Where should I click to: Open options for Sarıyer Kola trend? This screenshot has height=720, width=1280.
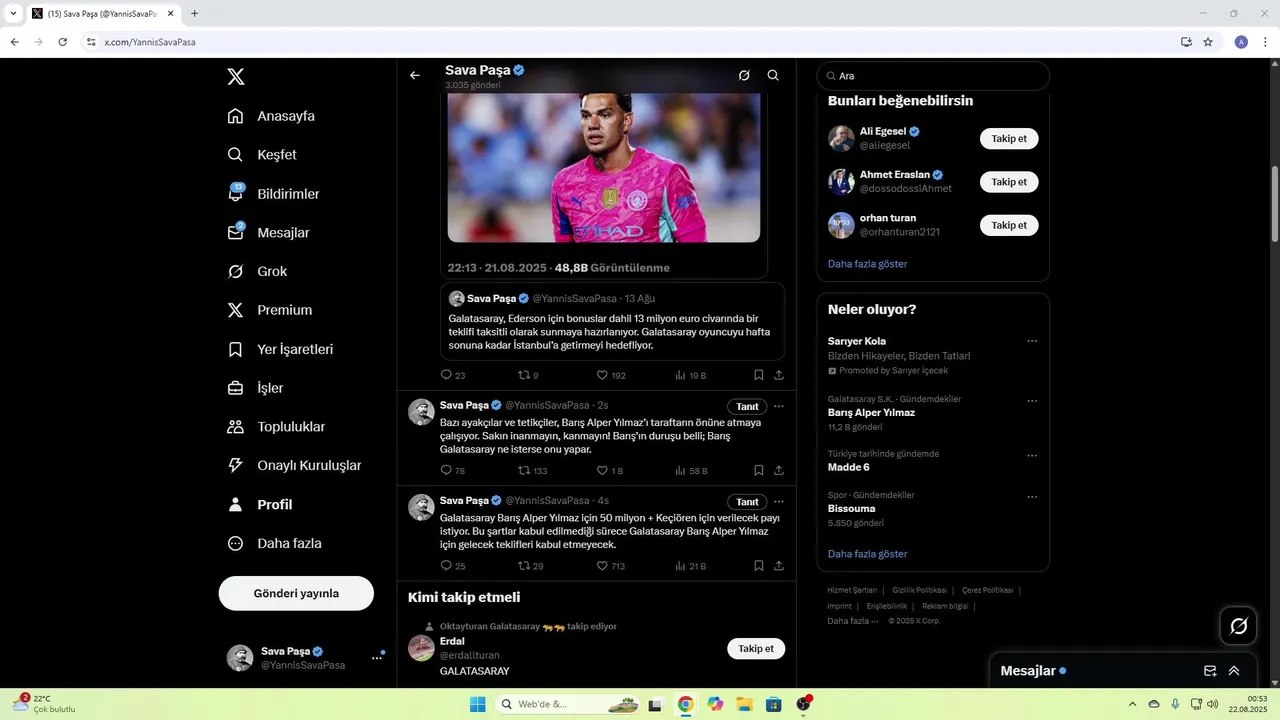coord(1032,341)
